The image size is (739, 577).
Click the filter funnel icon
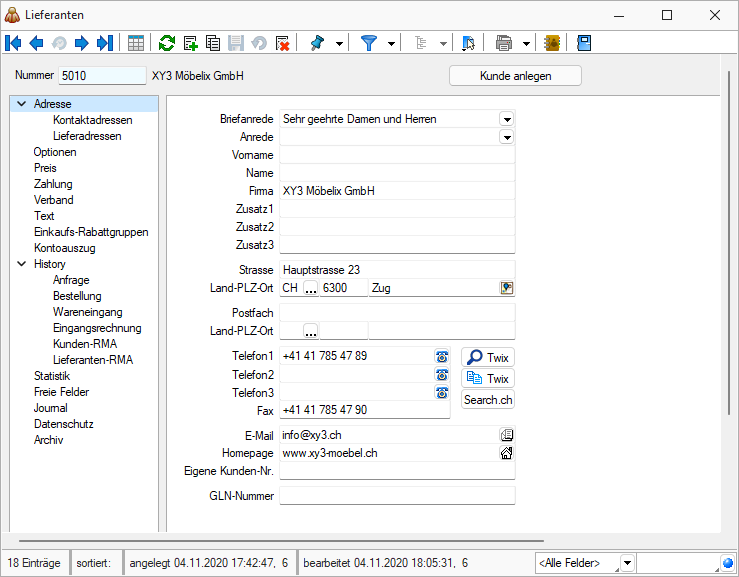tap(369, 43)
